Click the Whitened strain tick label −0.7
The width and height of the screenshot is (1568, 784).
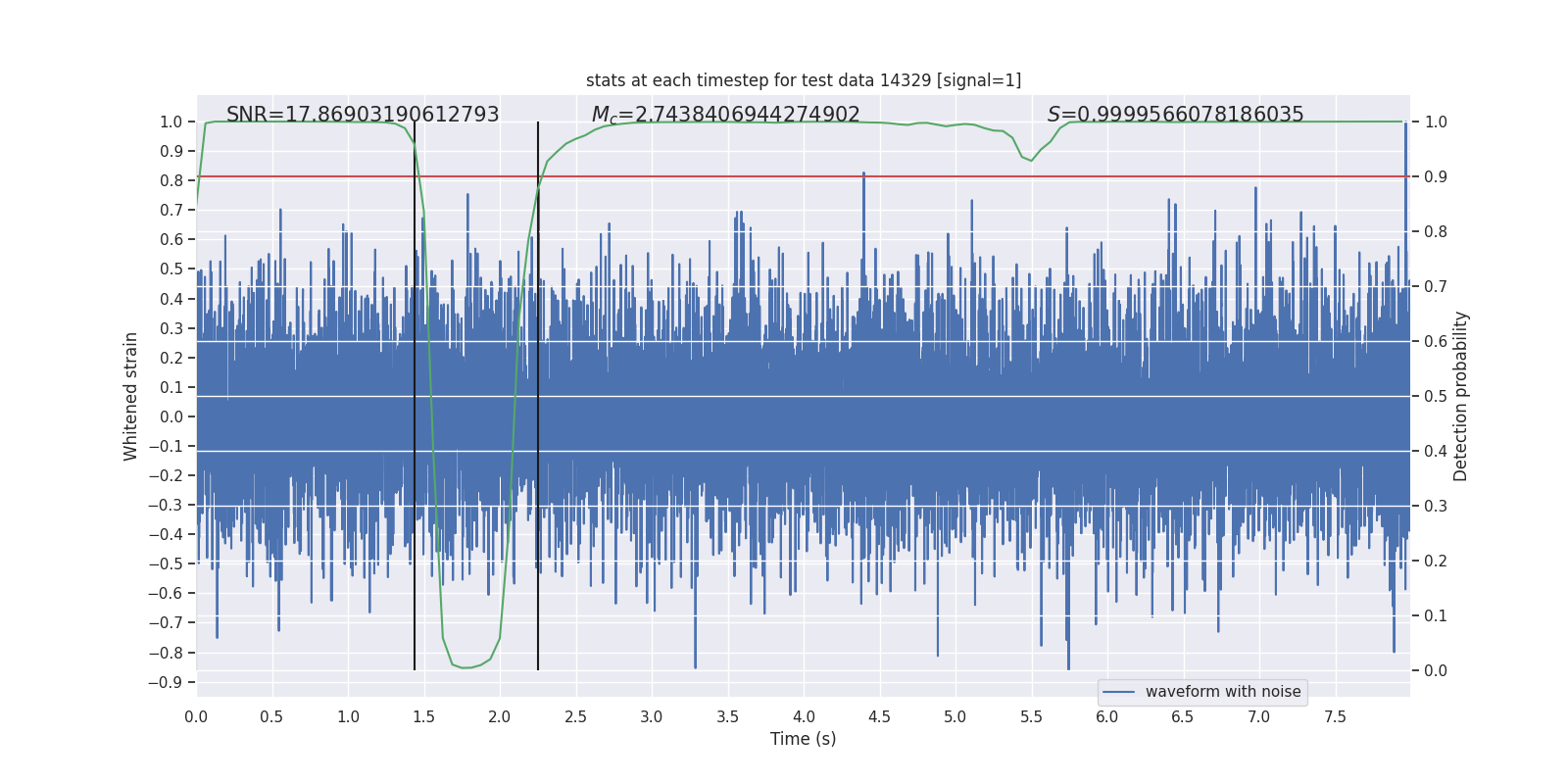click(167, 622)
